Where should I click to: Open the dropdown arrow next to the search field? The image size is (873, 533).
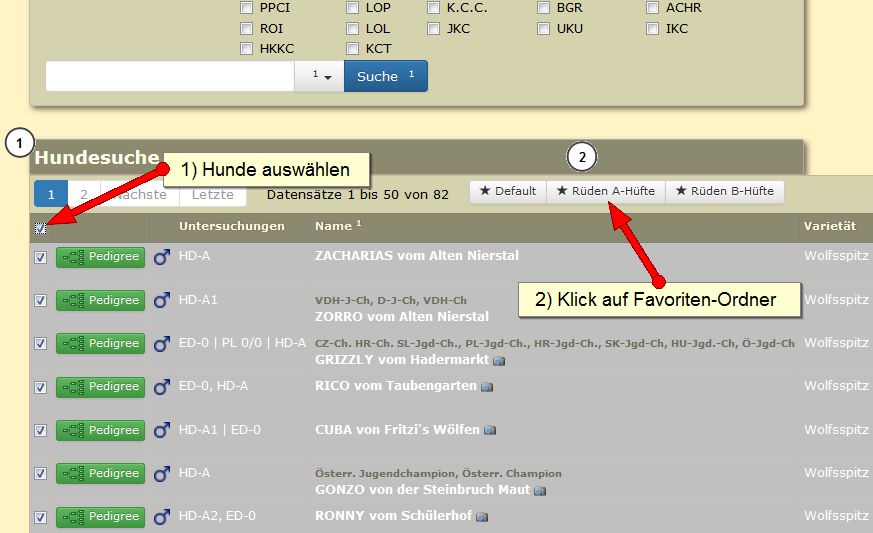pos(320,76)
